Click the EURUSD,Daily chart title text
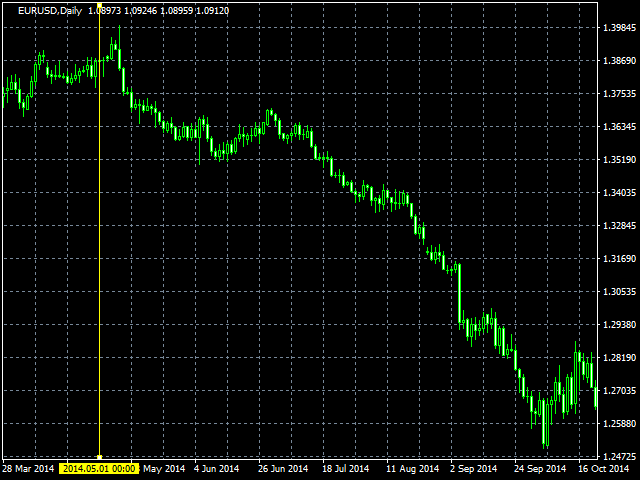The image size is (640, 480). (x=50, y=11)
